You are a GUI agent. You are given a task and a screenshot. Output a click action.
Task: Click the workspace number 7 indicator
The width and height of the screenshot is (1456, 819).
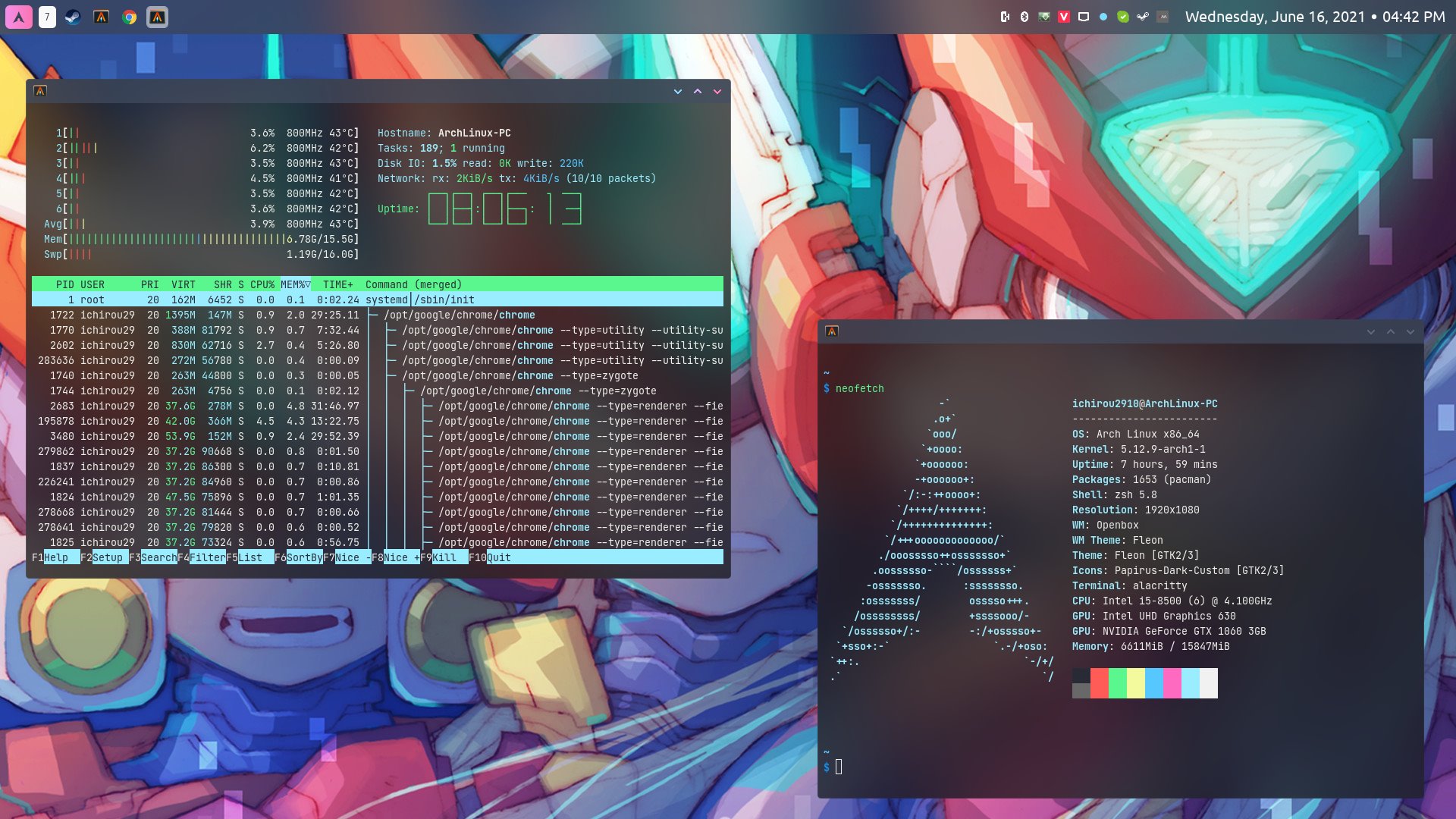coord(47,17)
